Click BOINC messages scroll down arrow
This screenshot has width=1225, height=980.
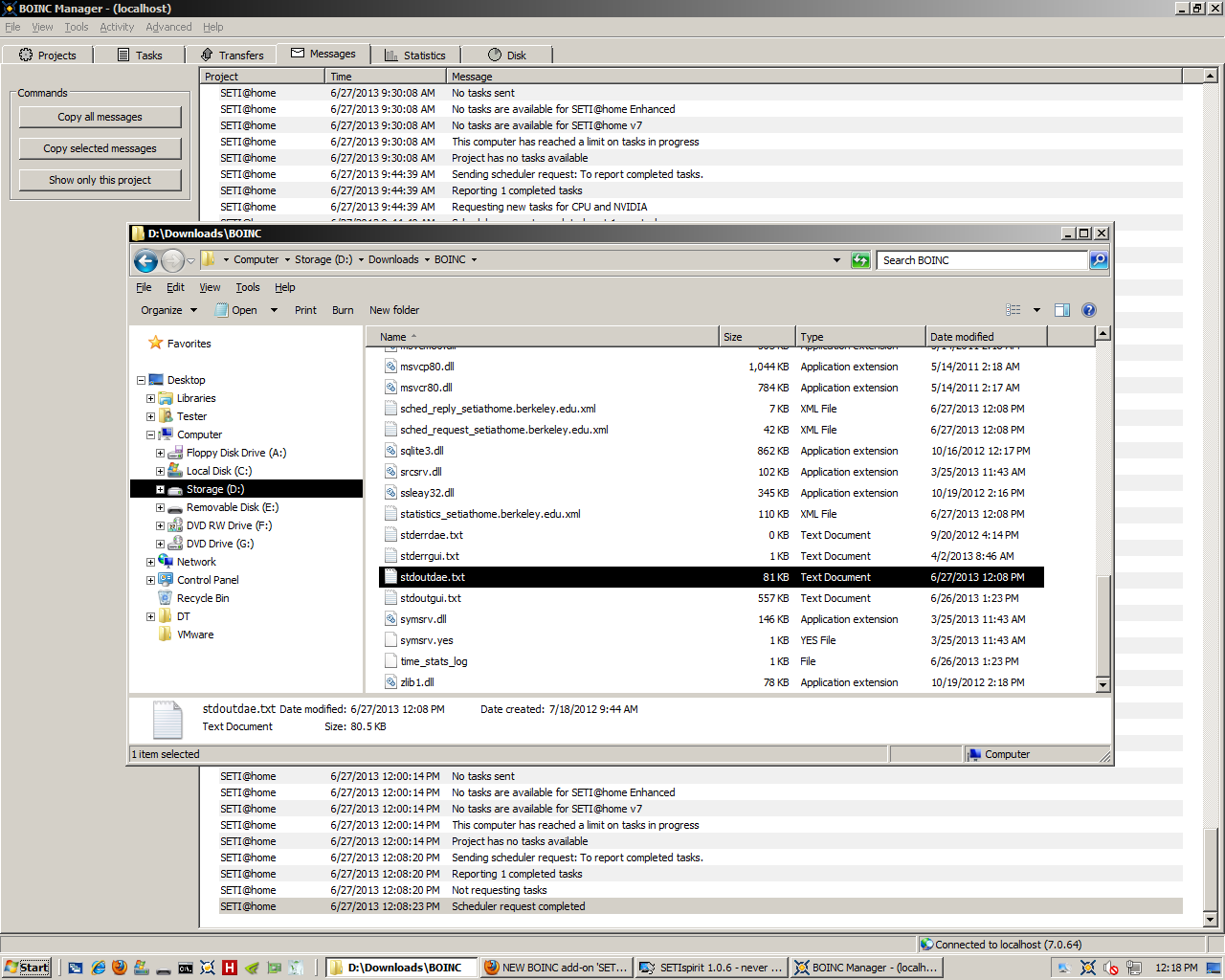point(1210,920)
